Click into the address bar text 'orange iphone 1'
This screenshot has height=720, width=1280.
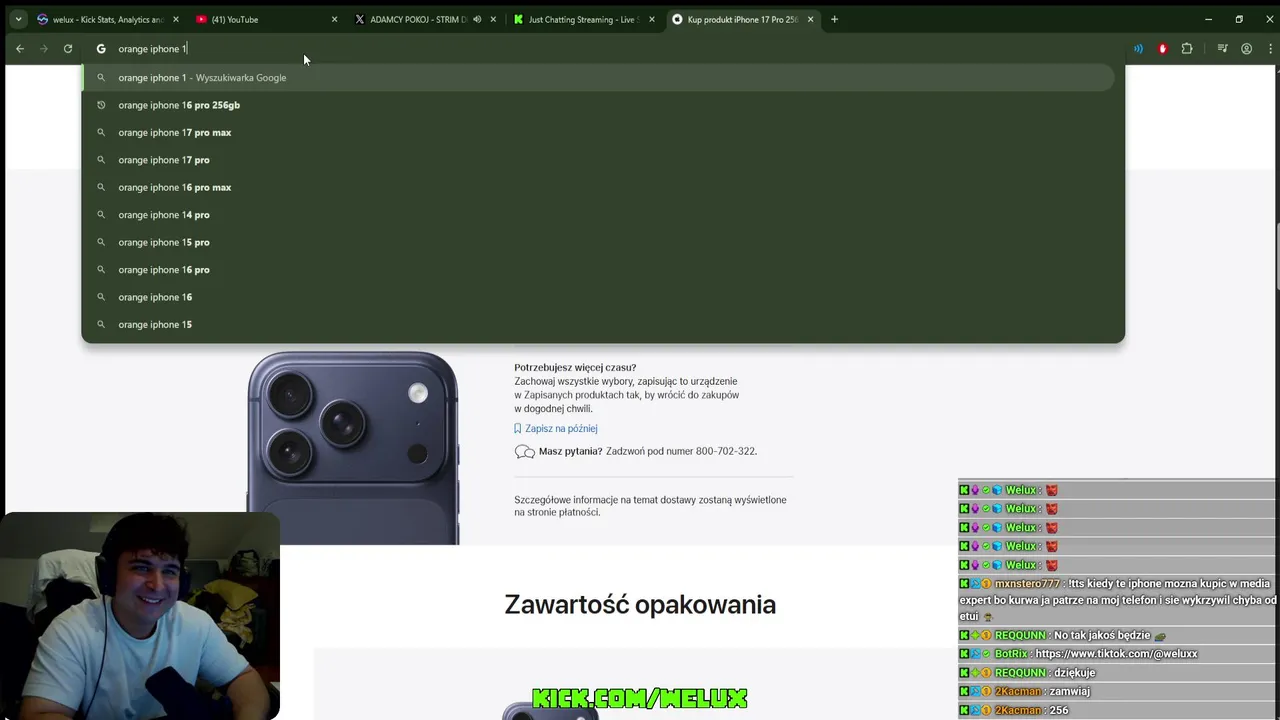point(152,48)
